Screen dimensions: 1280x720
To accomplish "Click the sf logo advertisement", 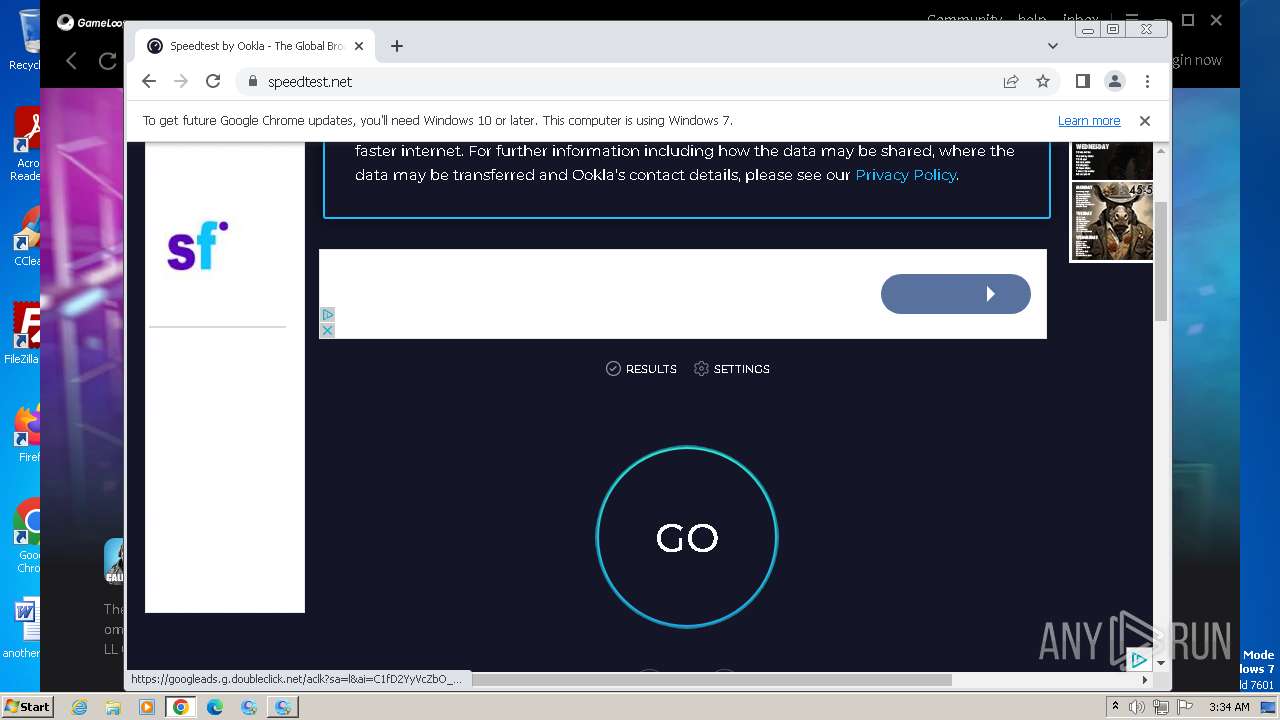I will (197, 247).
